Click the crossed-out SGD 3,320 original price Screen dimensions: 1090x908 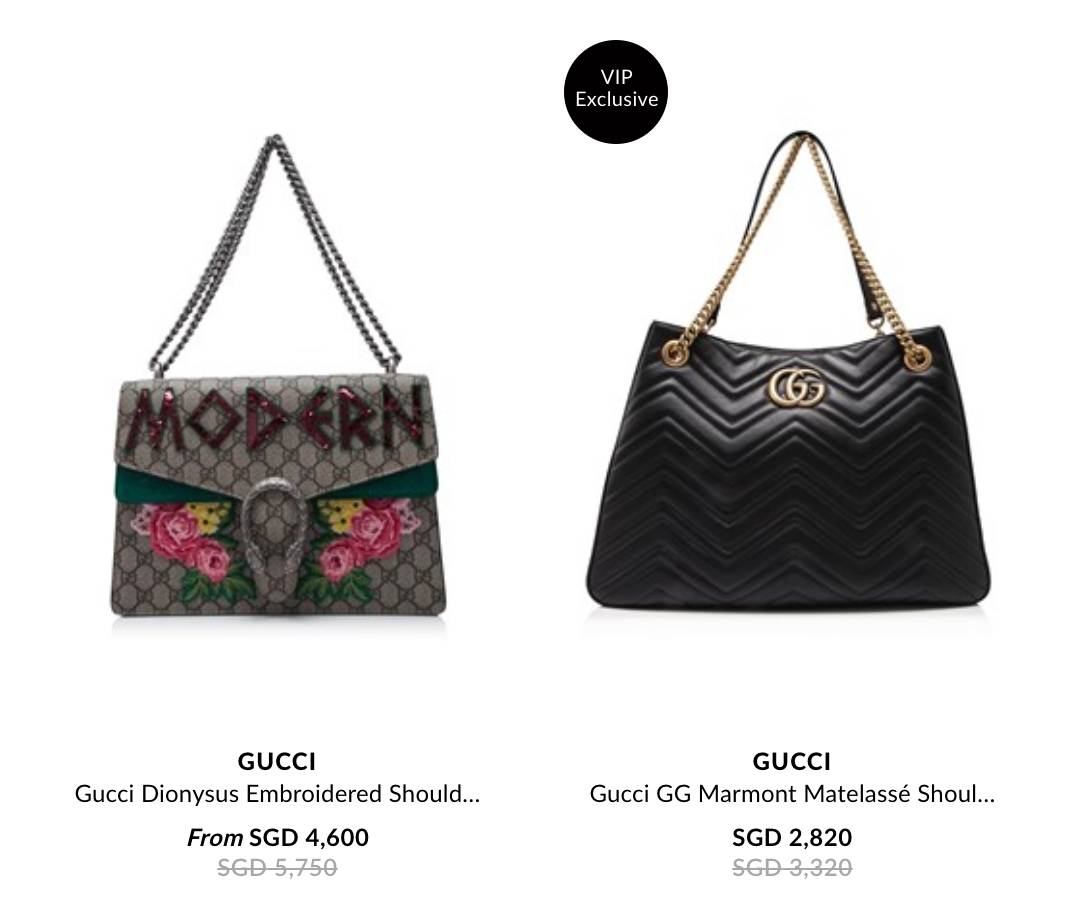[x=792, y=867]
